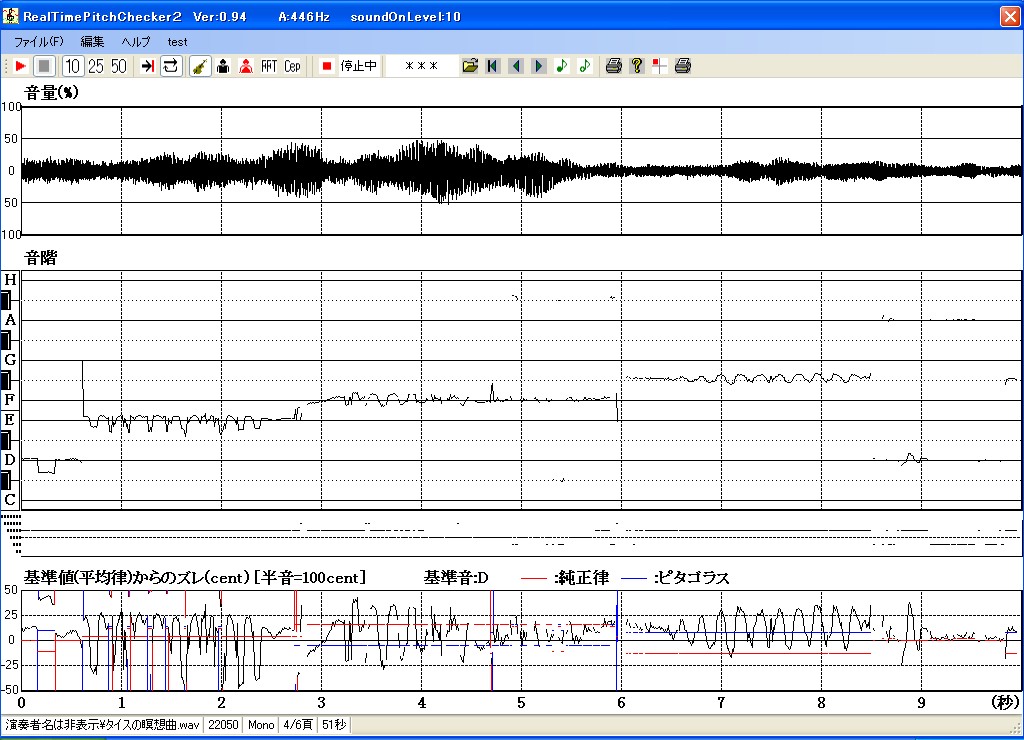Go to the previous page
This screenshot has height=740, width=1024.
[x=516, y=66]
